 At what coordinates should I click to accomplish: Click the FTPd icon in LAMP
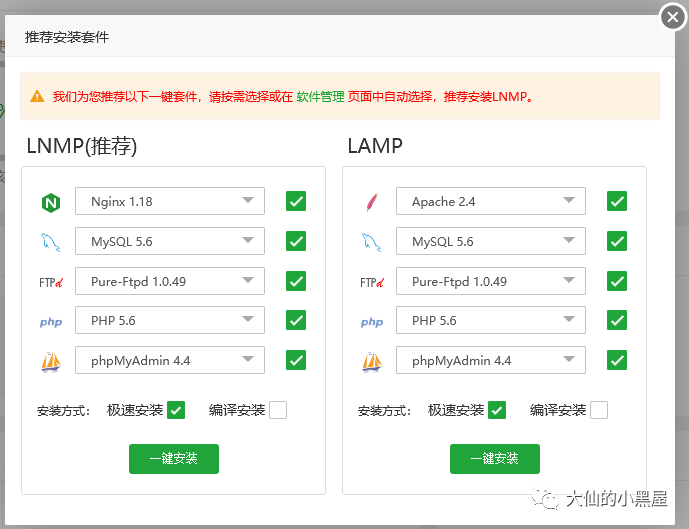tap(372, 282)
